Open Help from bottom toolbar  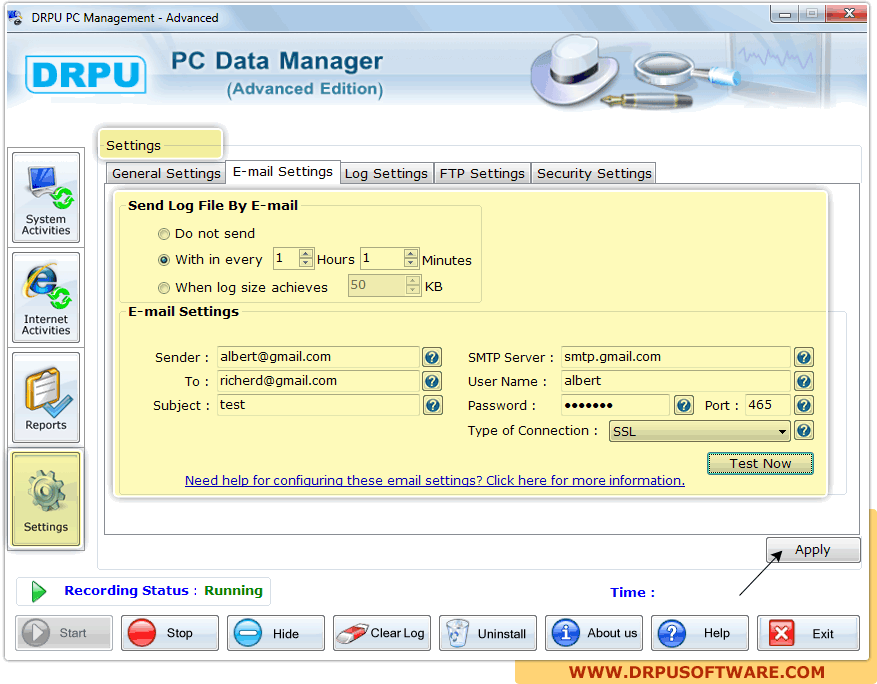tap(700, 633)
